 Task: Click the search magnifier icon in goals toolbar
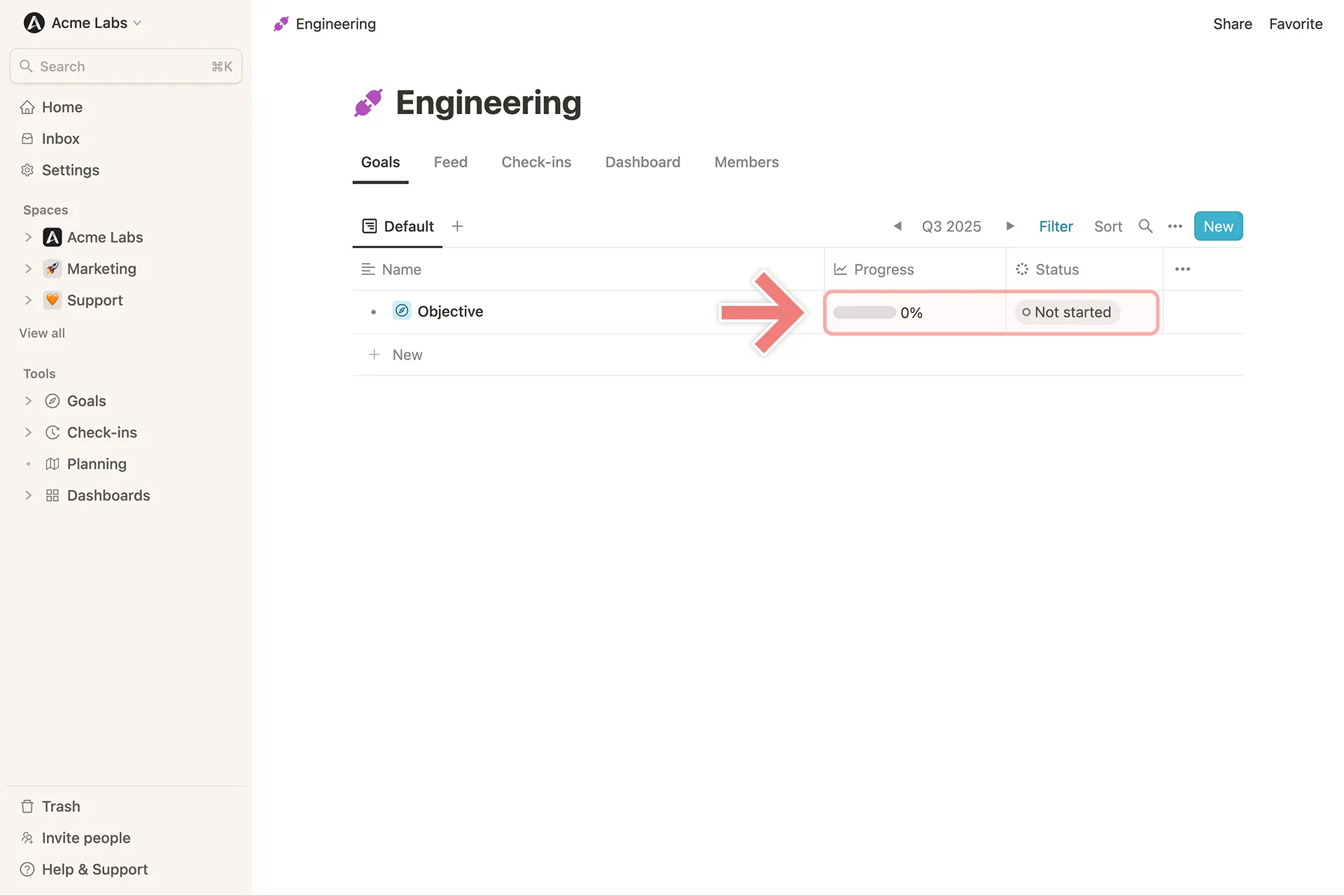tap(1145, 226)
